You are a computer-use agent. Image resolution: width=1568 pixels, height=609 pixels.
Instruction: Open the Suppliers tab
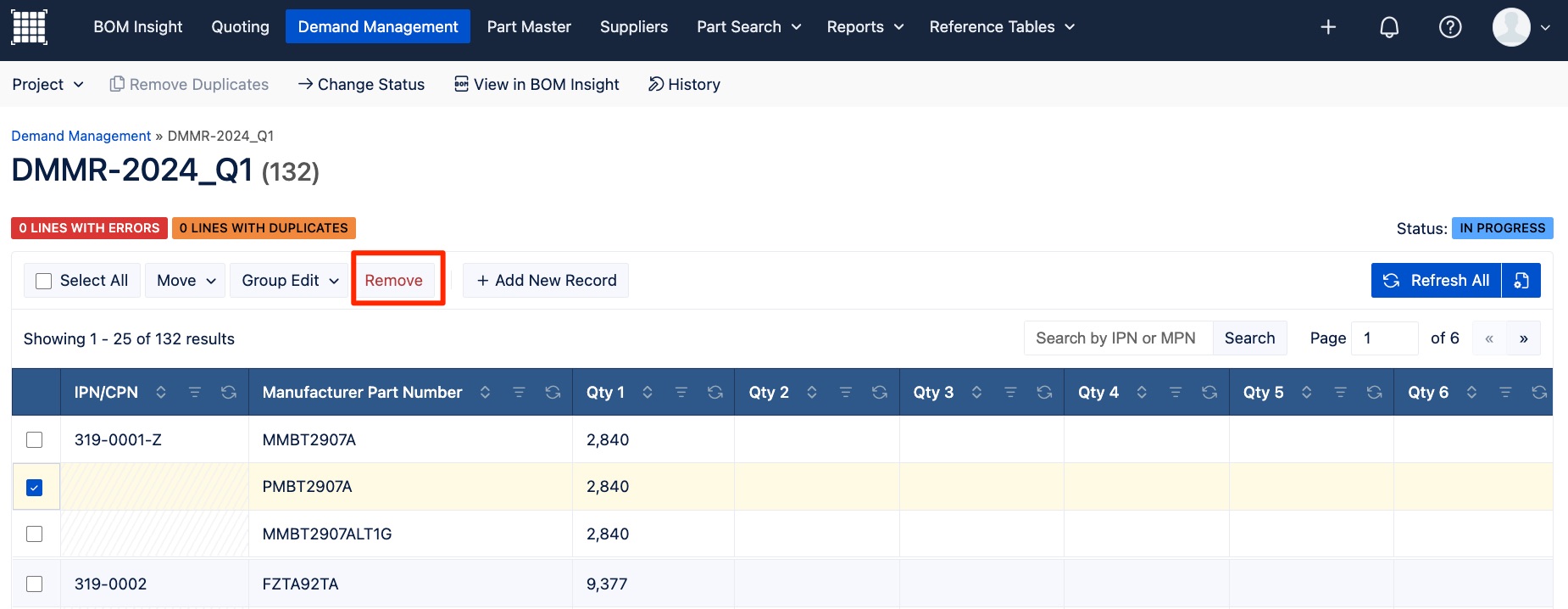point(634,27)
